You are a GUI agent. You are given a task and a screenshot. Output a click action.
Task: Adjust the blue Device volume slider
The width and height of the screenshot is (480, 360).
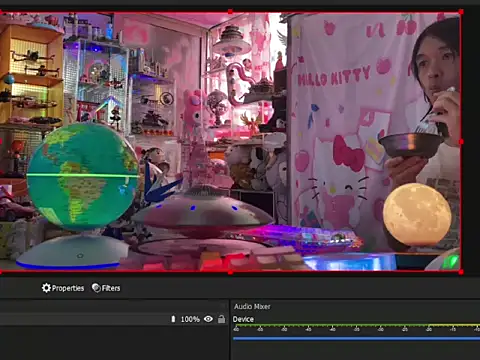[x=356, y=338]
